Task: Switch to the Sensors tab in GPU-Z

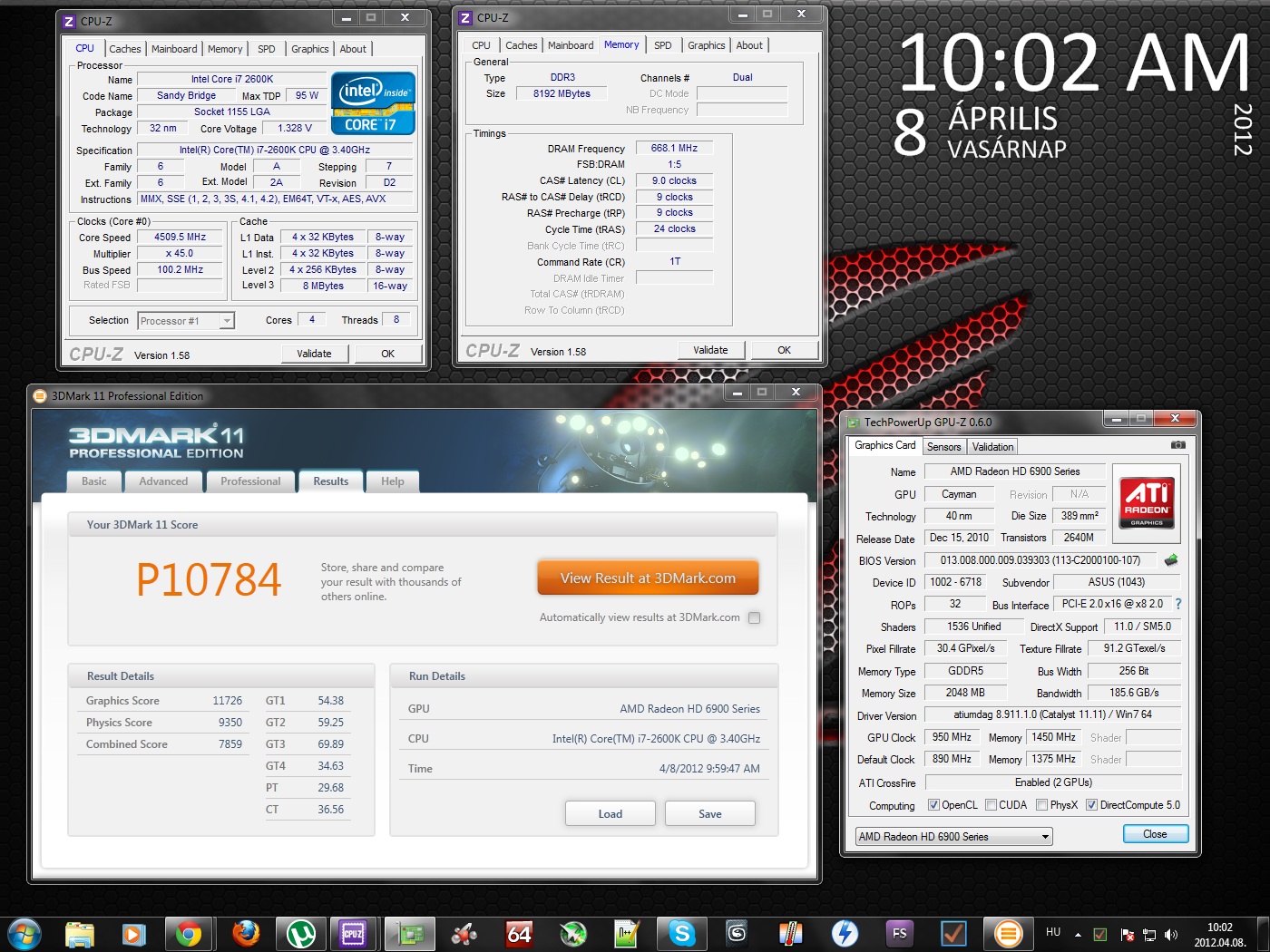Action: (943, 447)
